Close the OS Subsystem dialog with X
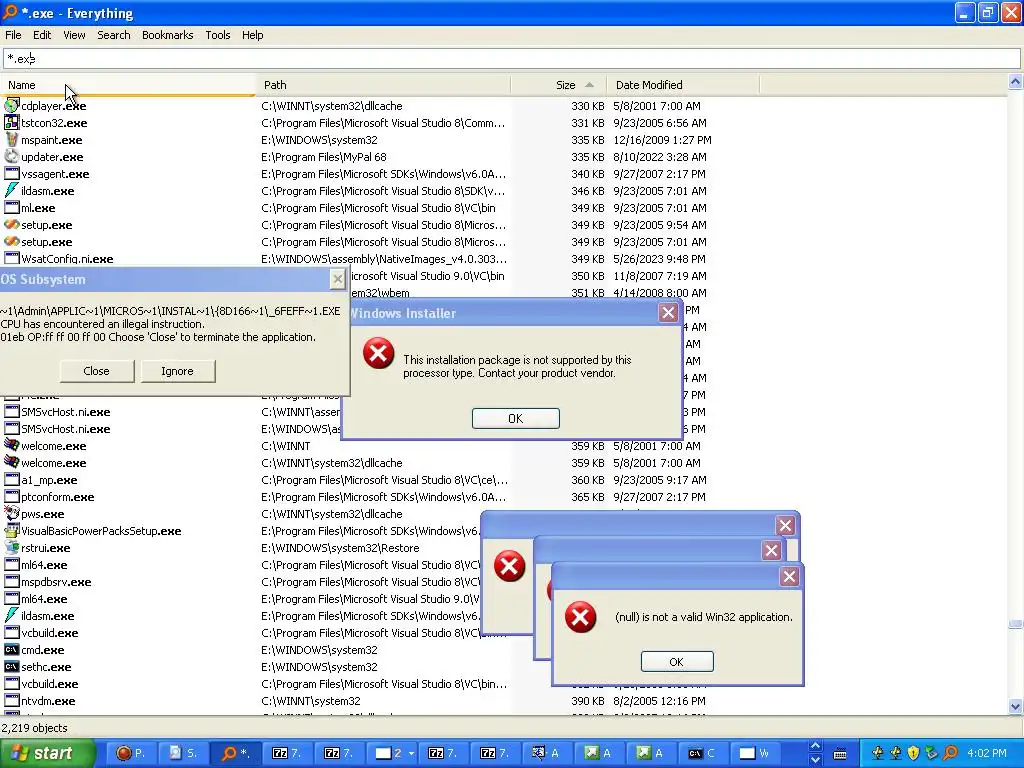 [338, 280]
